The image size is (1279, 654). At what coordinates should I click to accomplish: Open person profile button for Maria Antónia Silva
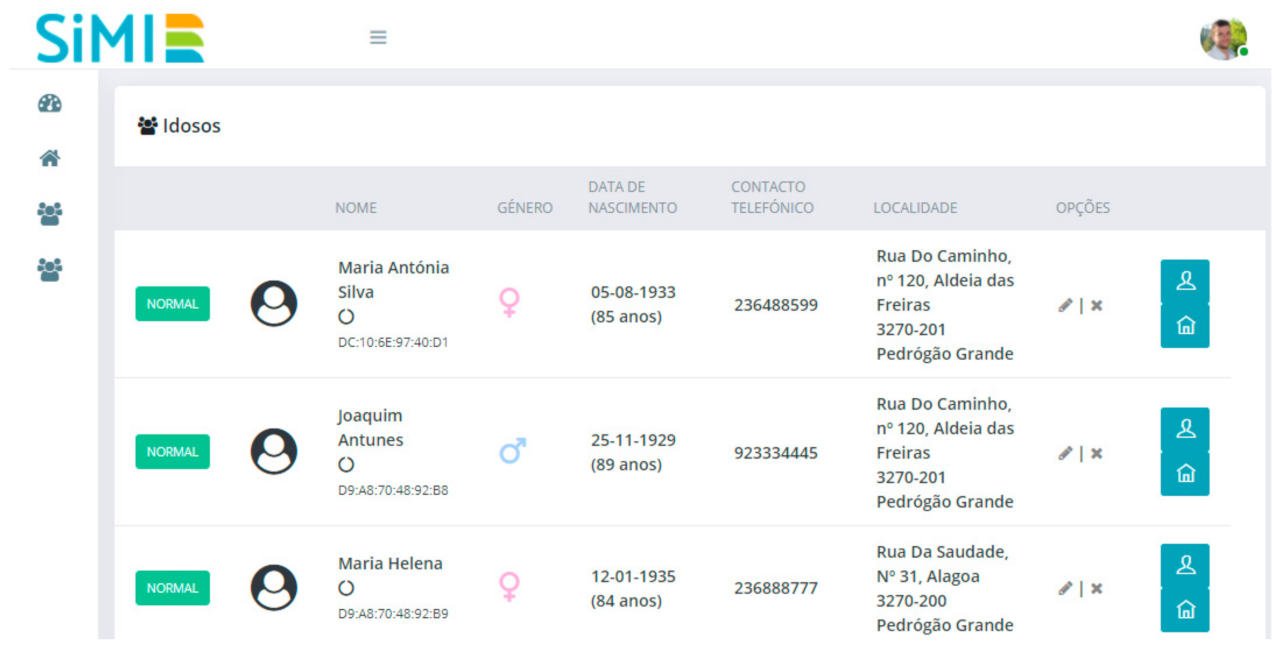[x=1185, y=282]
